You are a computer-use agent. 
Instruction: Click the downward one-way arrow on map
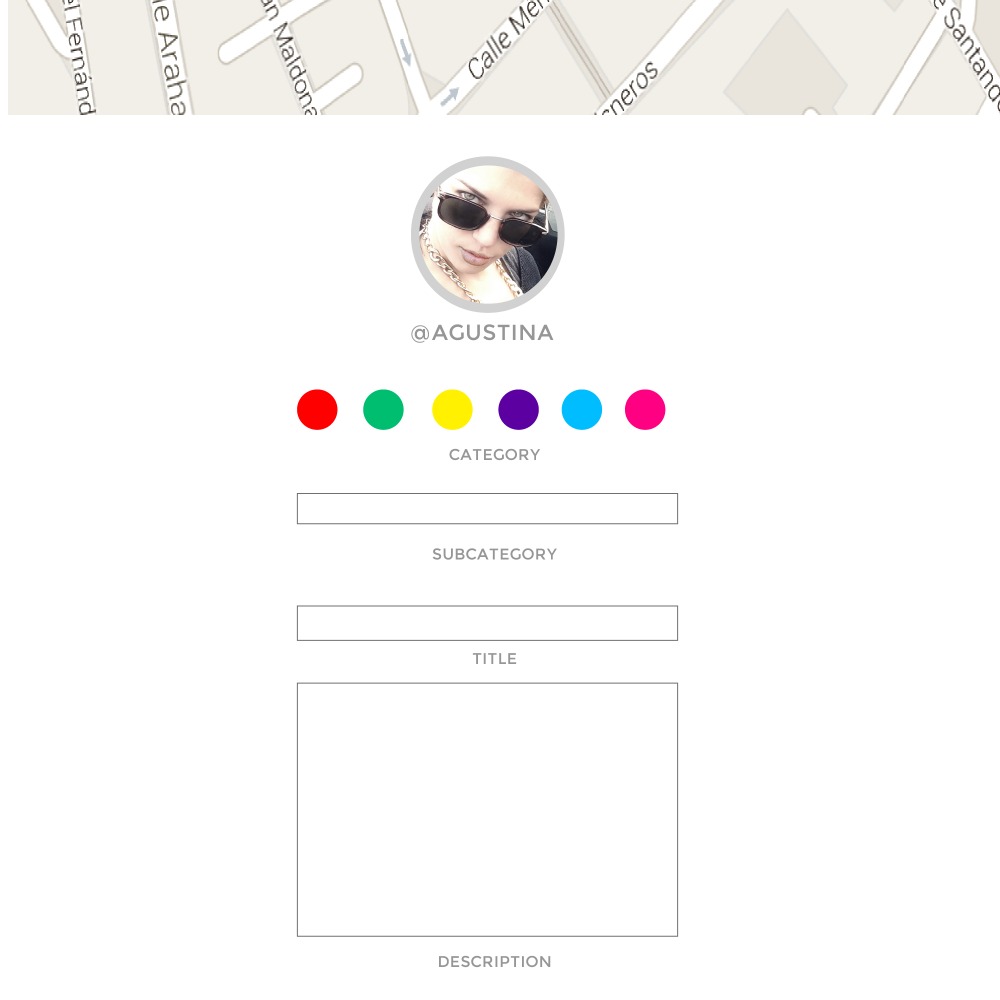(406, 52)
